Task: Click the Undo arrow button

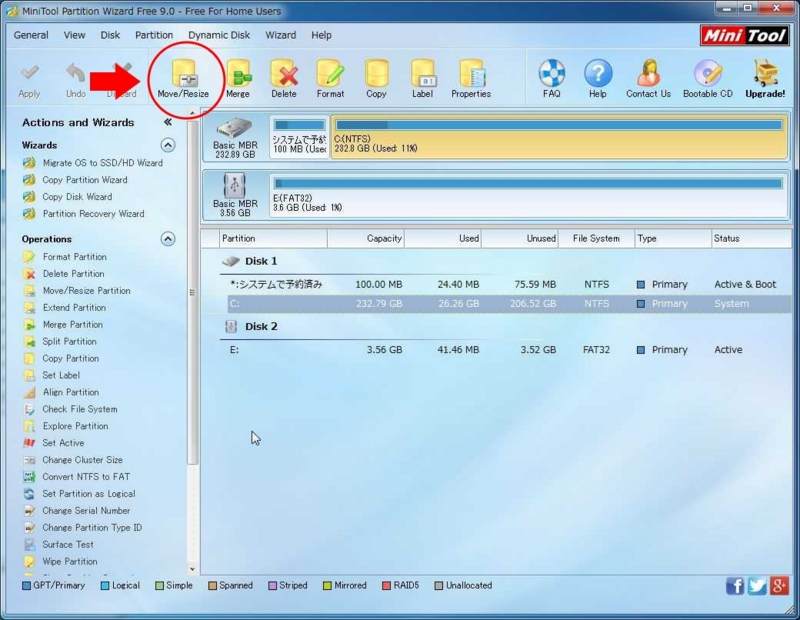Action: 76,81
